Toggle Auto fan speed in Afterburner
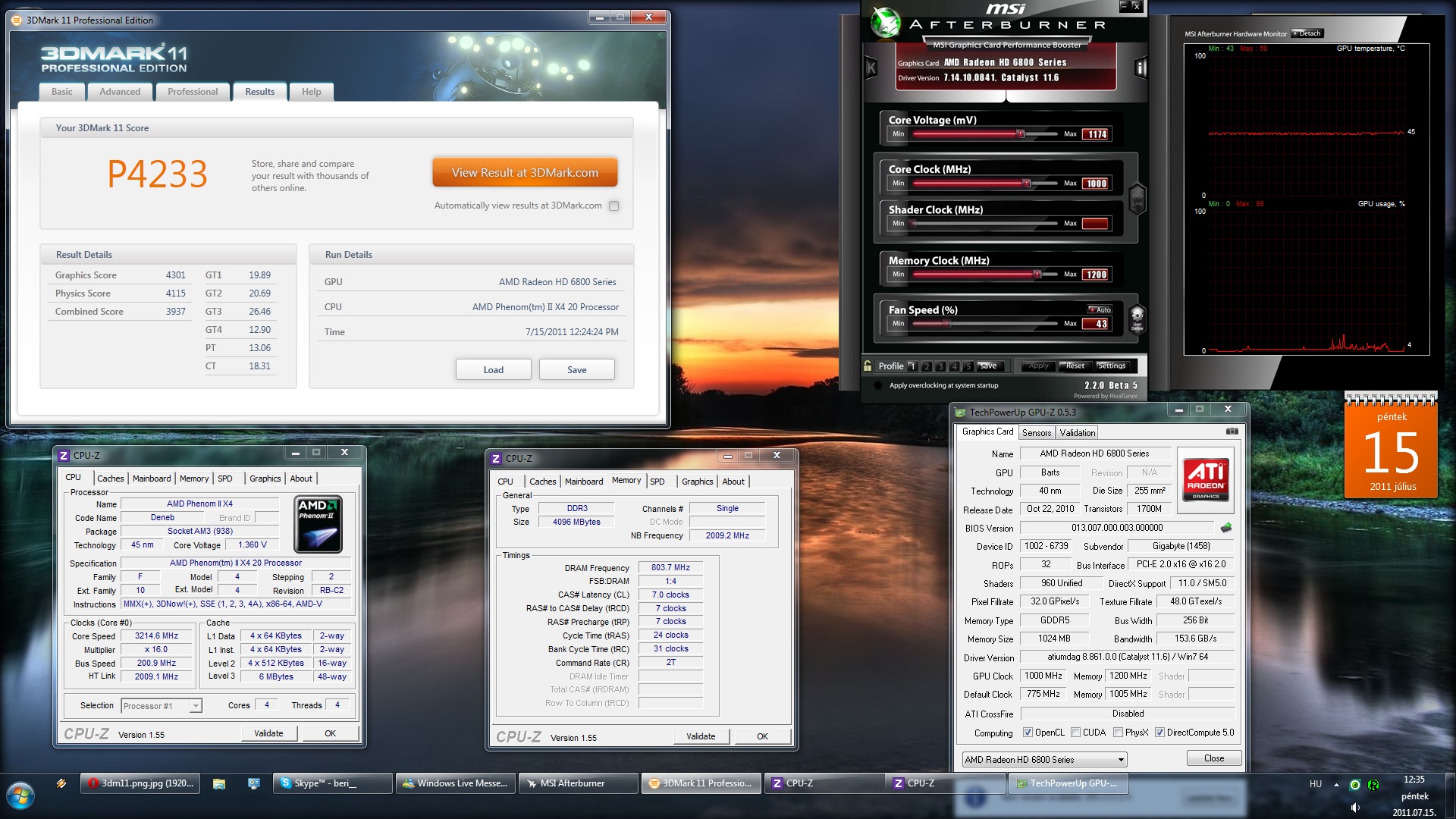This screenshot has height=819, width=1456. (1100, 309)
